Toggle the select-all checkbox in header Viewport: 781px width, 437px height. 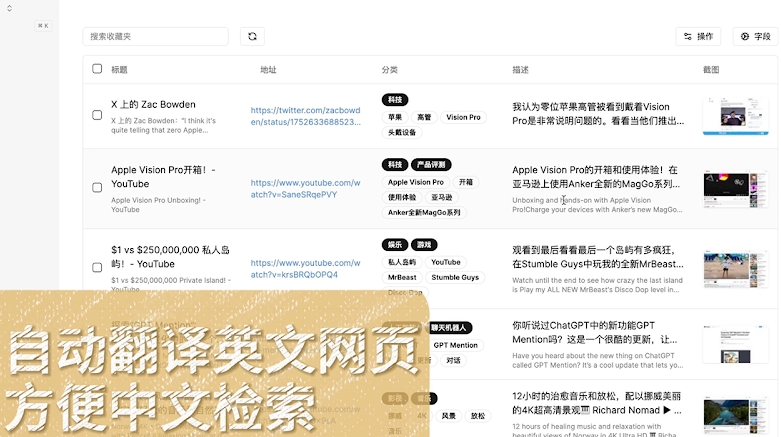(97, 69)
